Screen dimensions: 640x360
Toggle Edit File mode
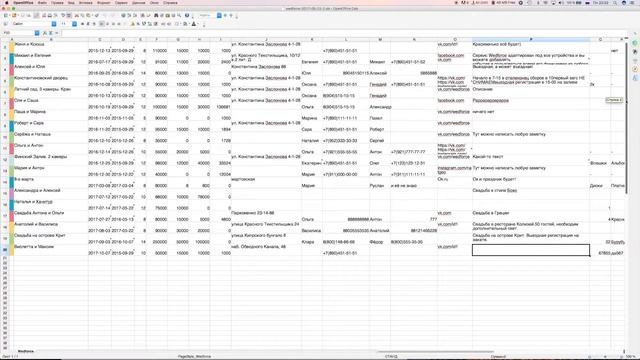pos(36,16)
